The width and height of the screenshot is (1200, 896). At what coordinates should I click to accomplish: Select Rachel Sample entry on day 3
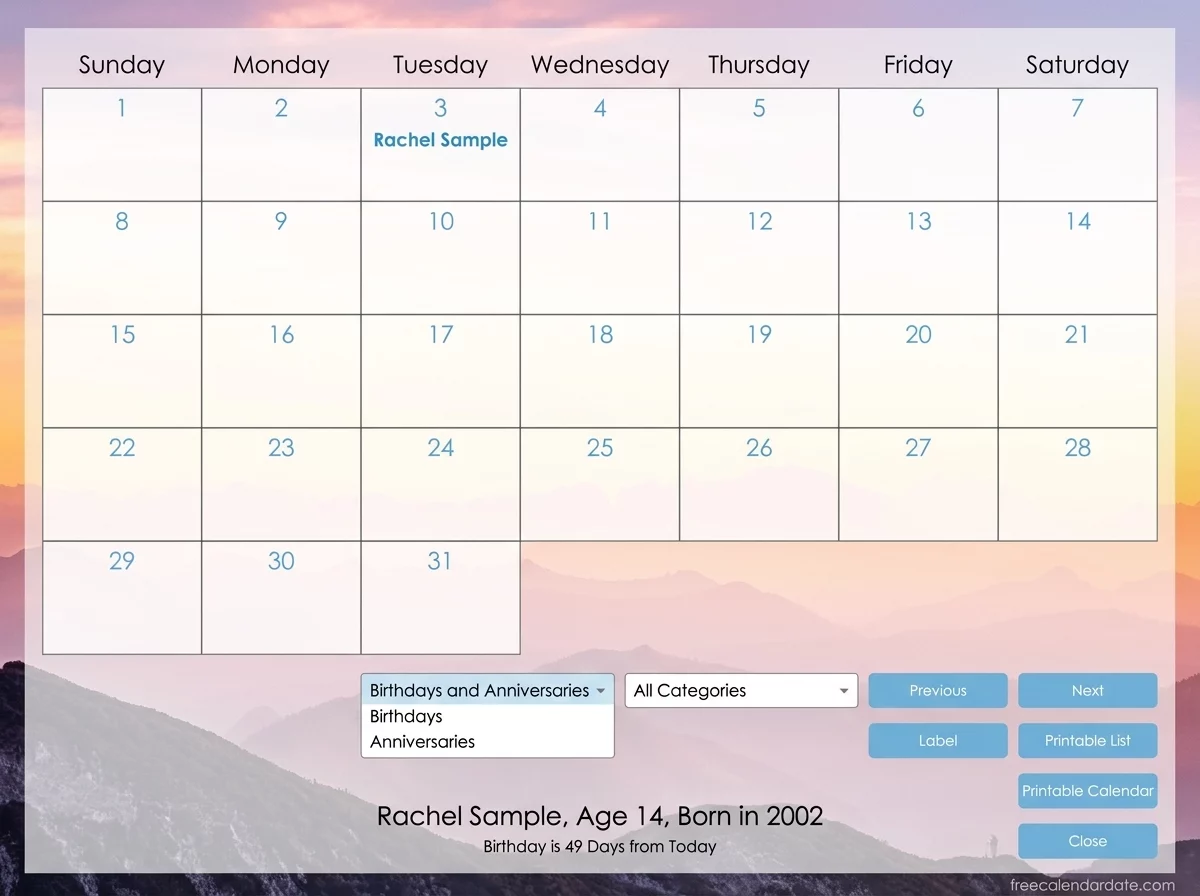440,140
